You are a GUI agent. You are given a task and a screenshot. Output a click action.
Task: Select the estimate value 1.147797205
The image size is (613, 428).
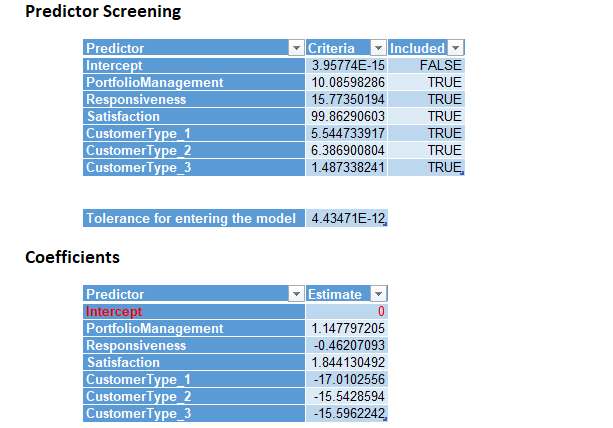coord(346,328)
